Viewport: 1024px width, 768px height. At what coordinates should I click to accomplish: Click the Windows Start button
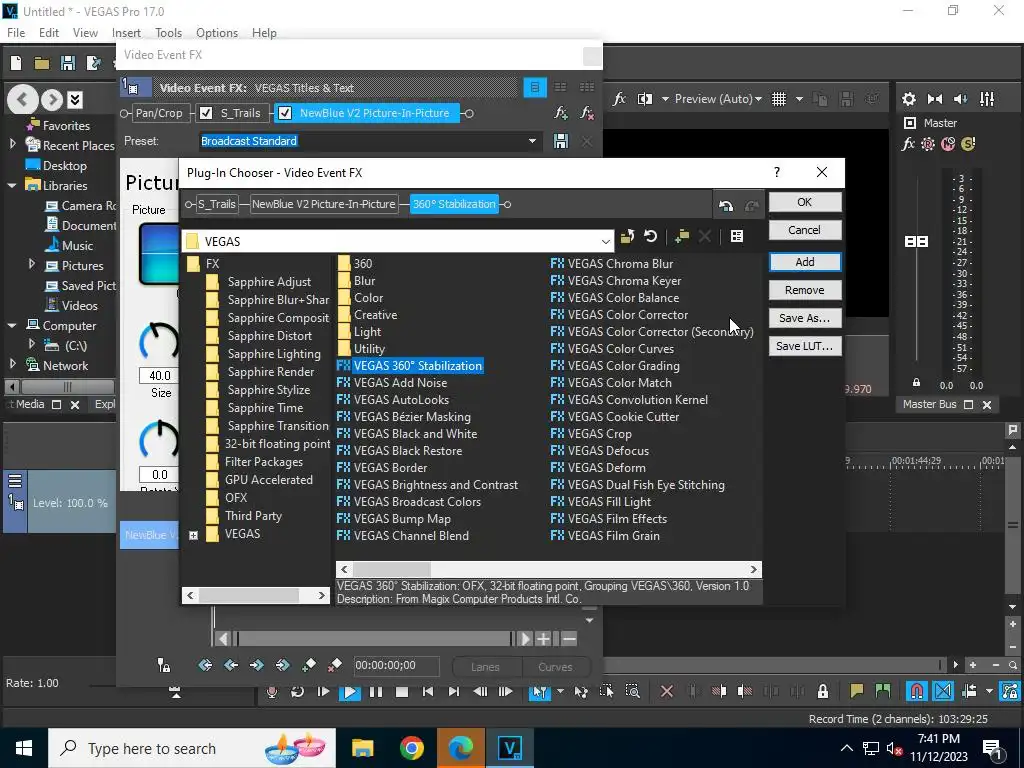pyautogui.click(x=24, y=748)
